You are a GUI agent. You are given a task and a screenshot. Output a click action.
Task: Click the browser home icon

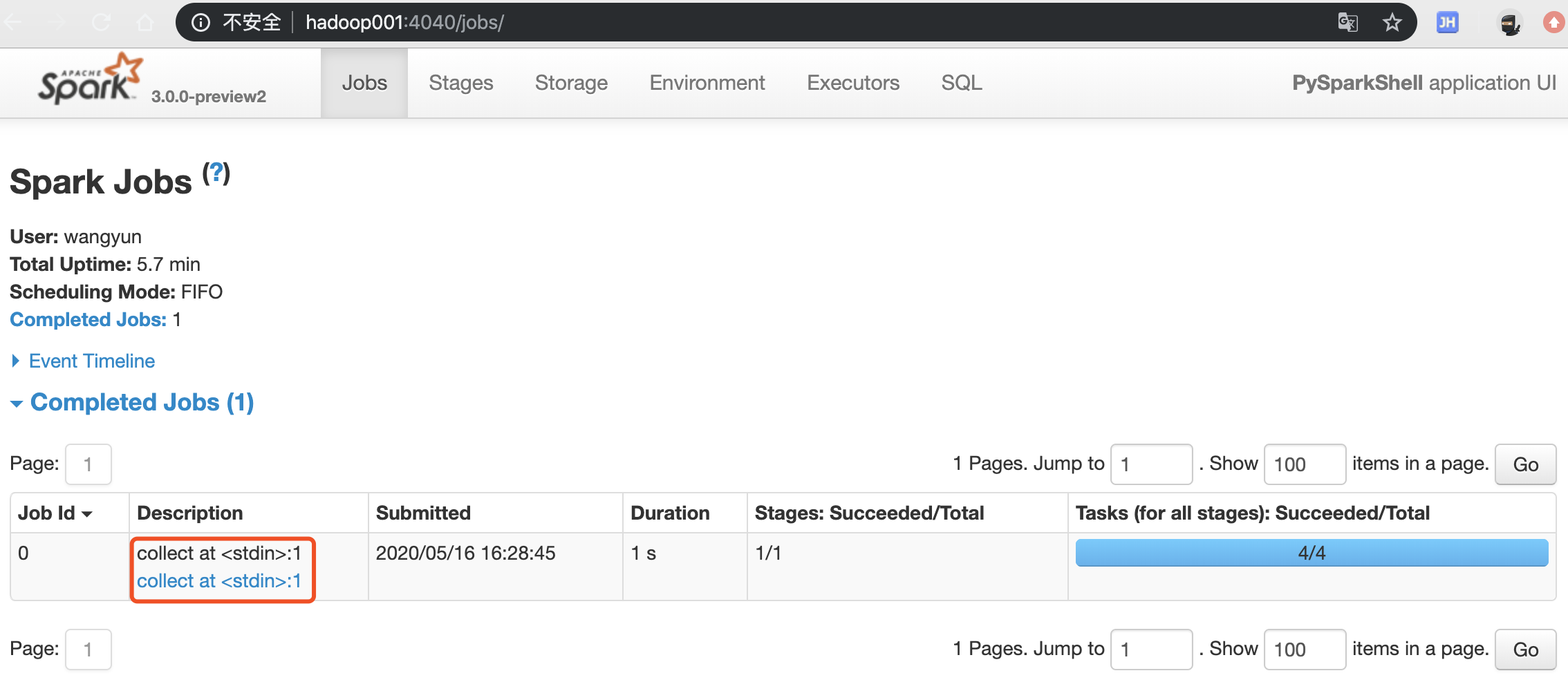[145, 21]
